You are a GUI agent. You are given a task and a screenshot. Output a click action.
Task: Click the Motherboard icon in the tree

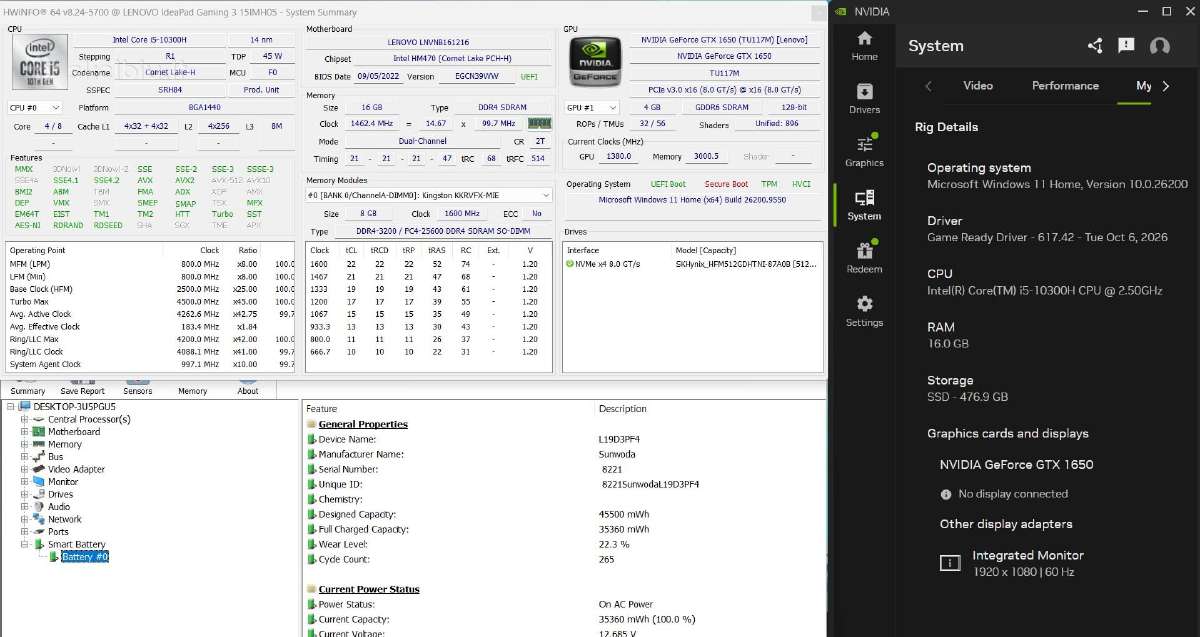[40, 432]
